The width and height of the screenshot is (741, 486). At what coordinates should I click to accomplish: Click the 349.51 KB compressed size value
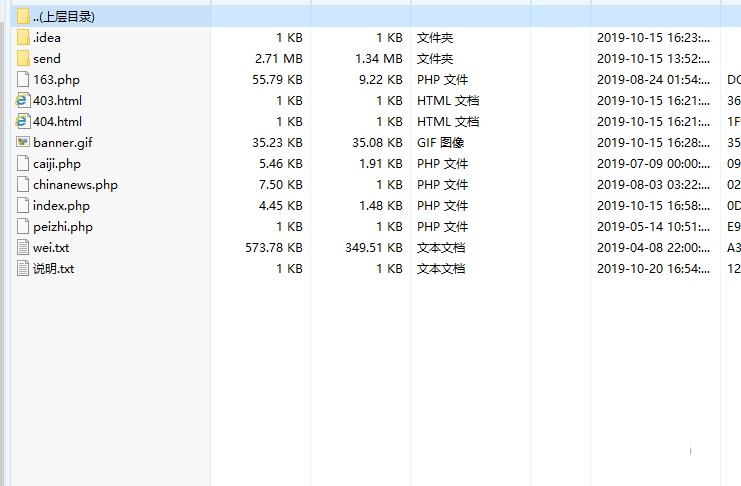(x=374, y=248)
